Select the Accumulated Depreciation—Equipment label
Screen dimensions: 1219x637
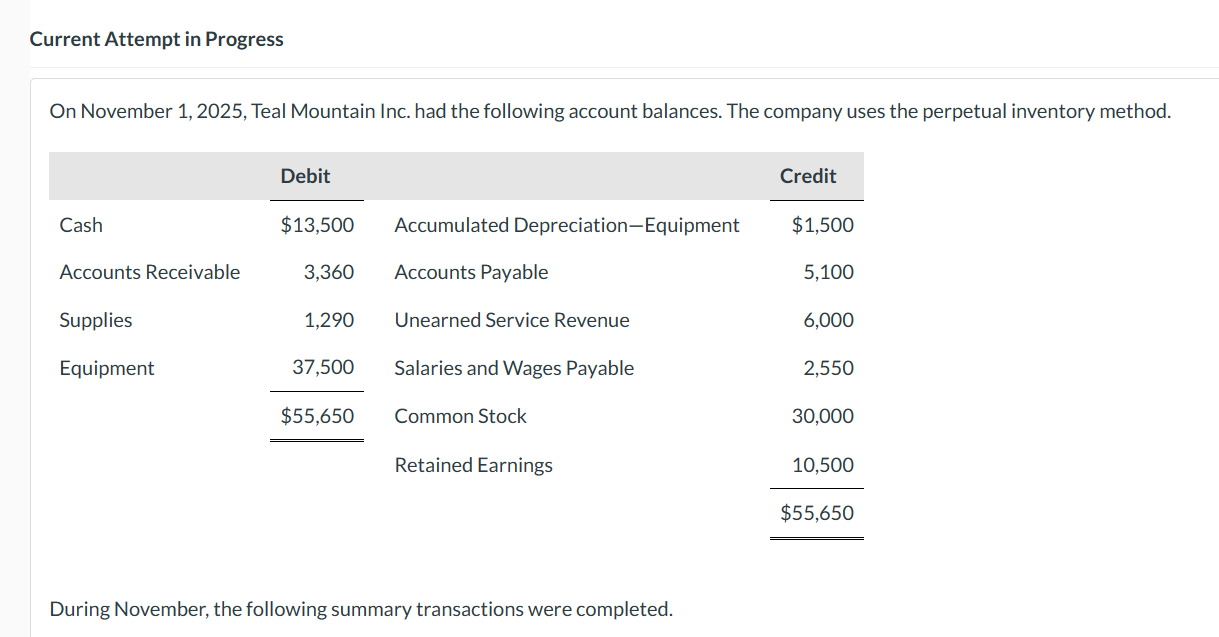[567, 225]
